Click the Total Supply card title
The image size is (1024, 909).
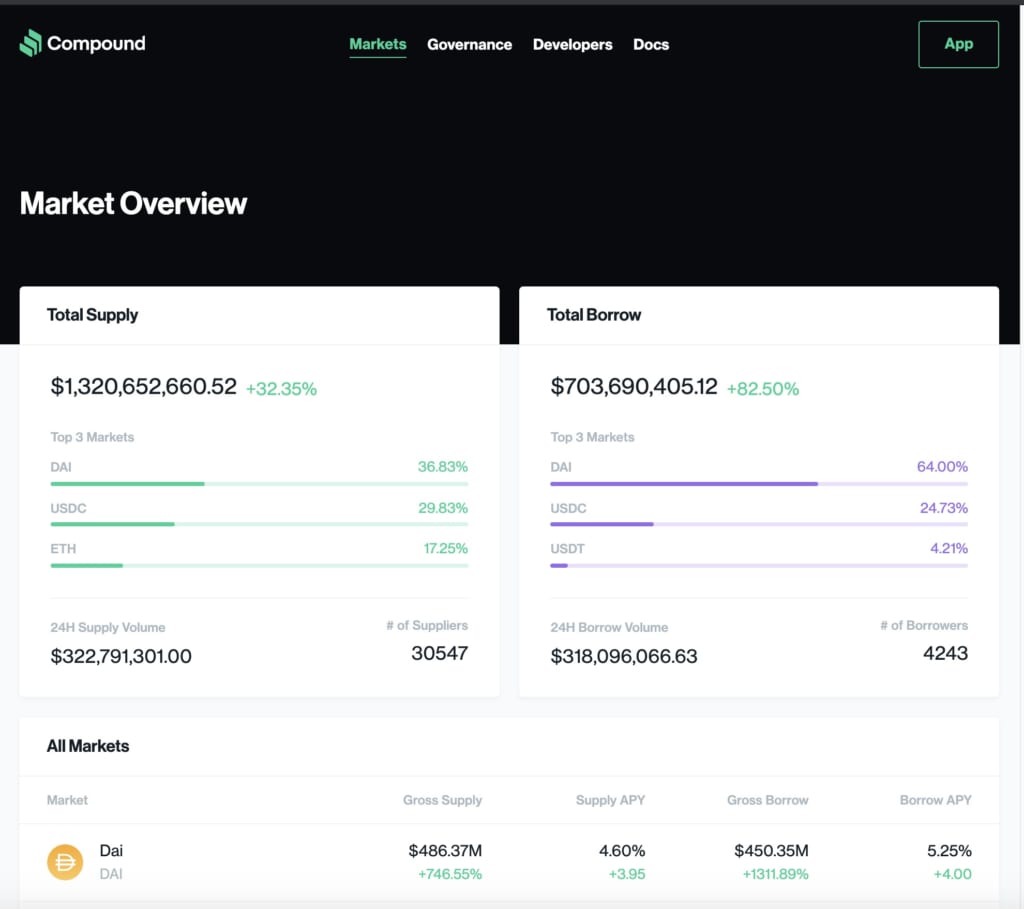(92, 315)
